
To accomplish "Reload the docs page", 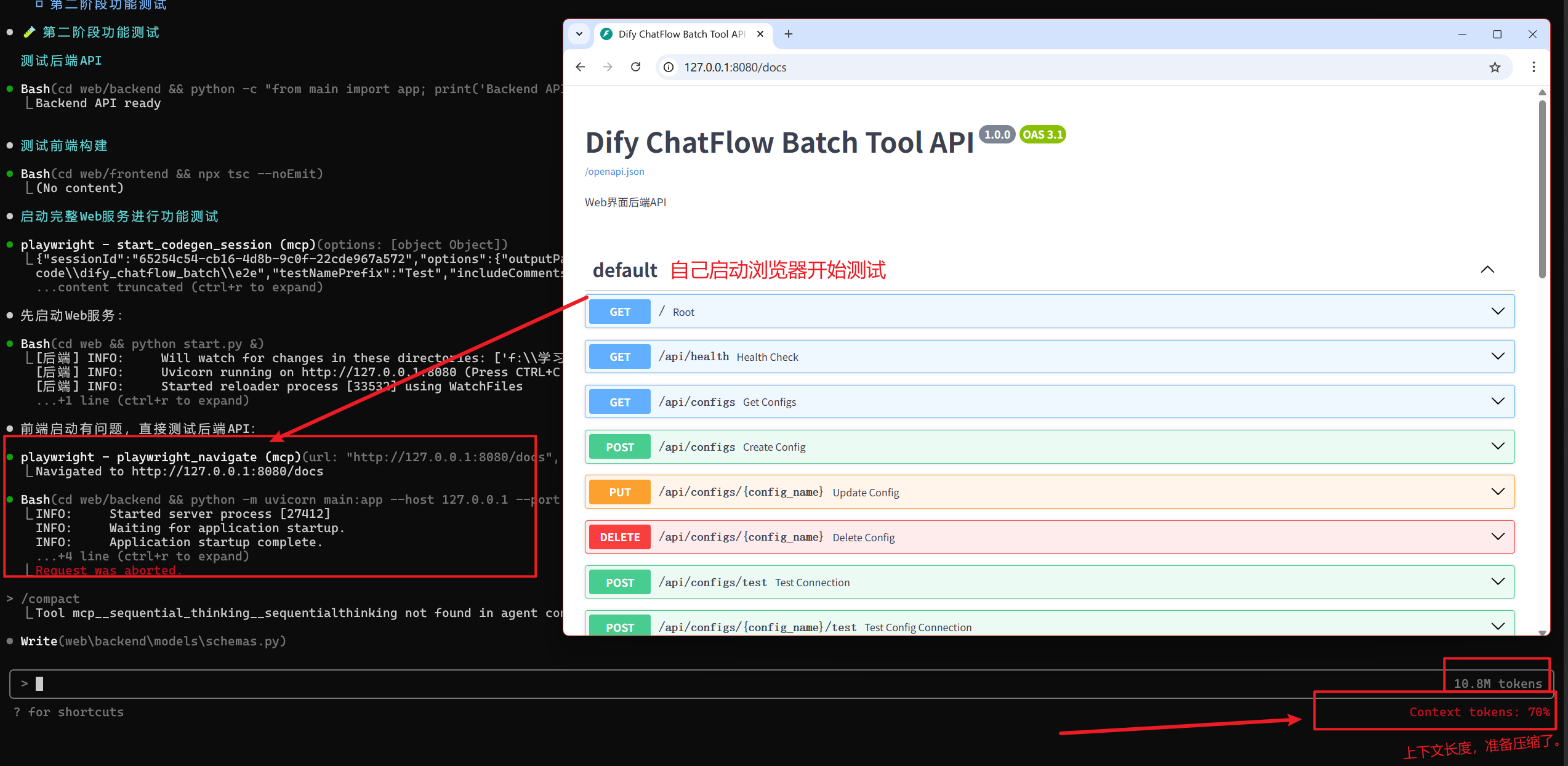I will (636, 67).
